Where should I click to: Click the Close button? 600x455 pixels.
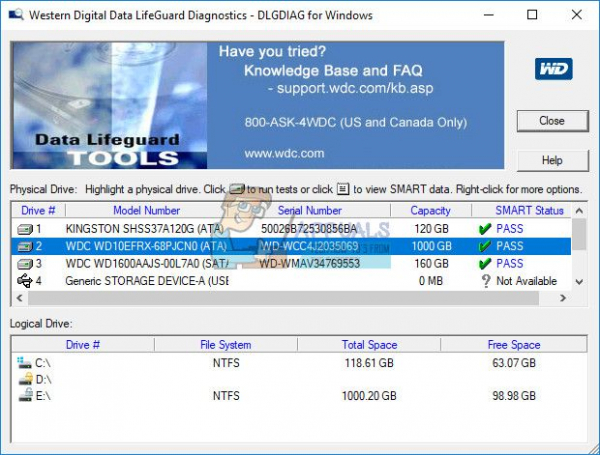click(x=552, y=121)
